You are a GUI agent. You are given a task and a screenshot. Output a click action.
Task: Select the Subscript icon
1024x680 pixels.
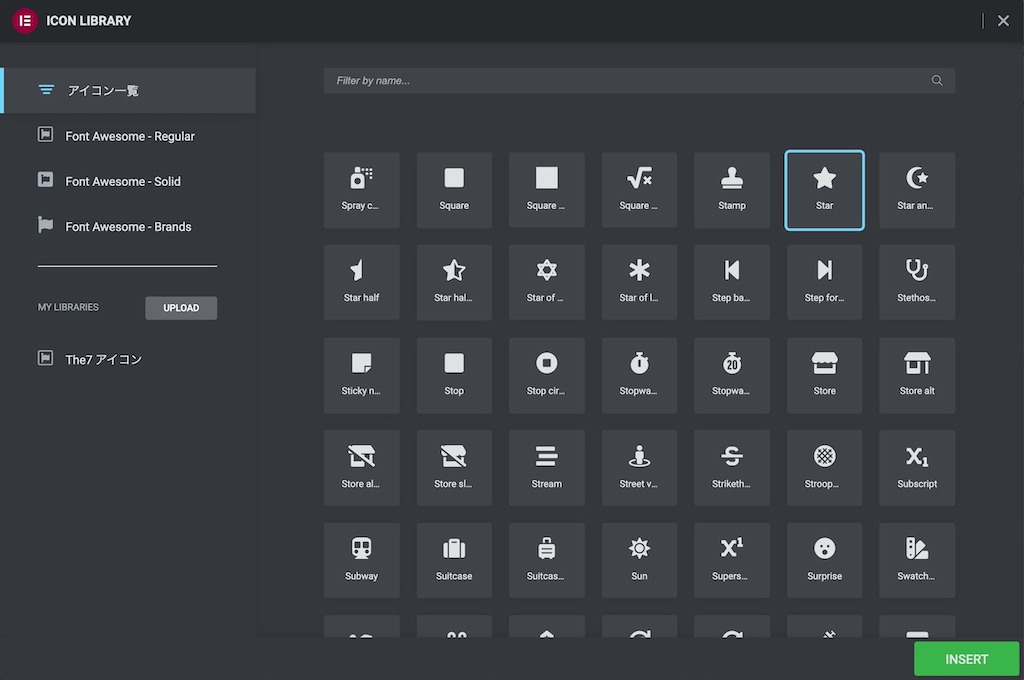point(916,467)
